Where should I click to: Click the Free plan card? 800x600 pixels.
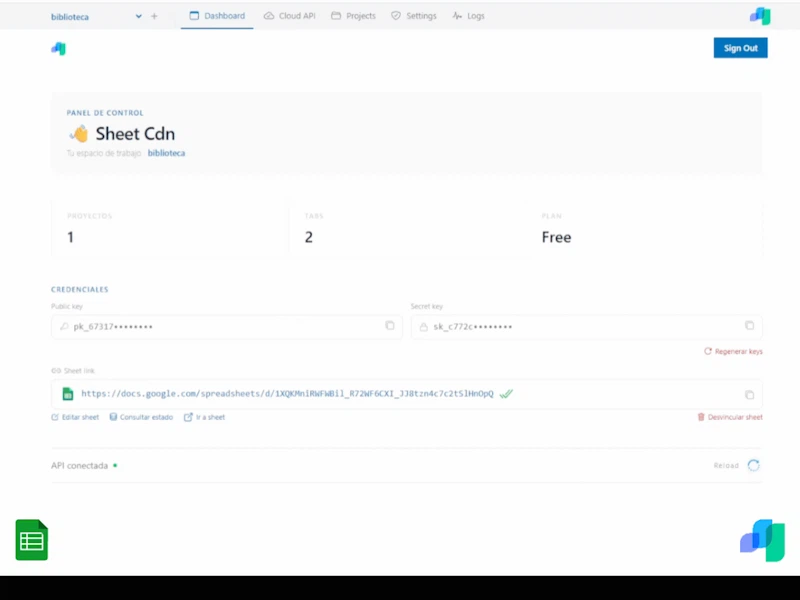tap(644, 229)
